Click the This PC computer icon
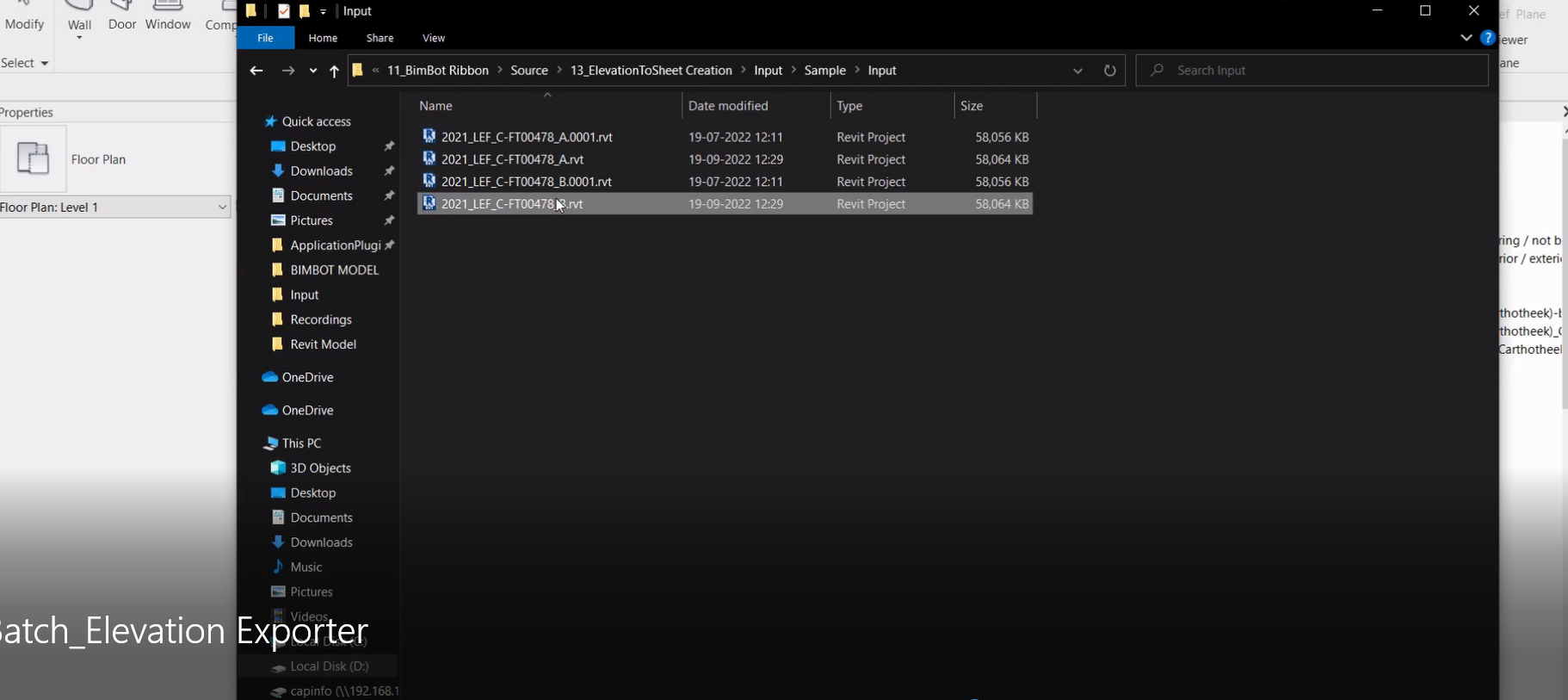Viewport: 1568px width, 700px height. tap(270, 443)
